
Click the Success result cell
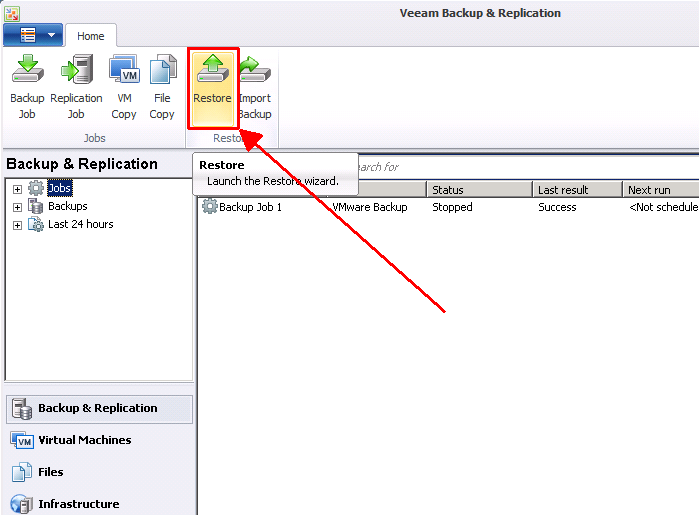[x=557, y=207]
